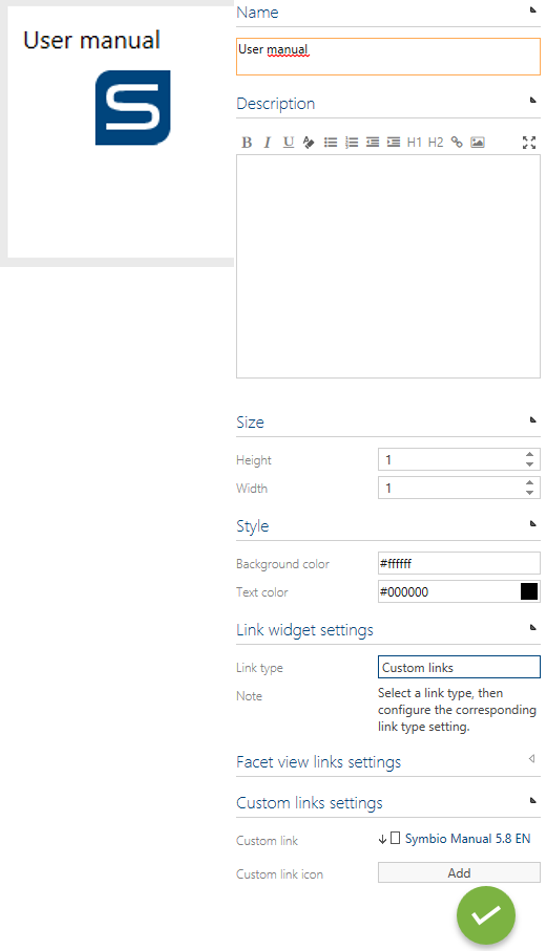Collapse the Custom links settings section
Screen dimensions: 546x951
[x=533, y=800]
